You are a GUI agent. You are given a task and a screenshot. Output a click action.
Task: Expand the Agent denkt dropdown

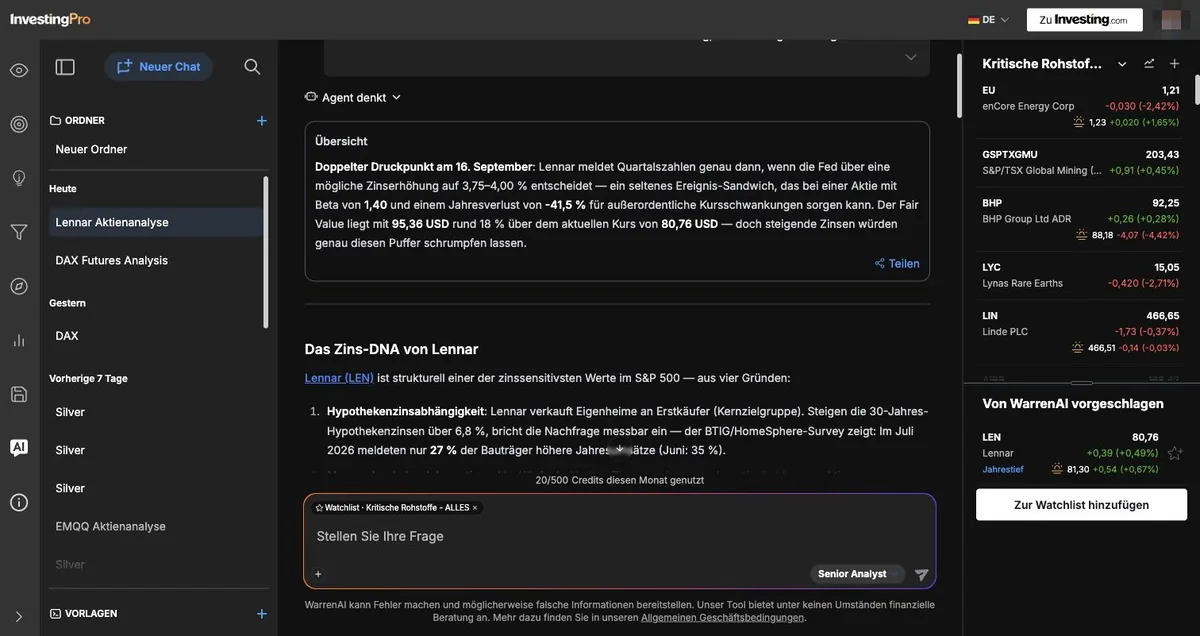pyautogui.click(x=353, y=98)
